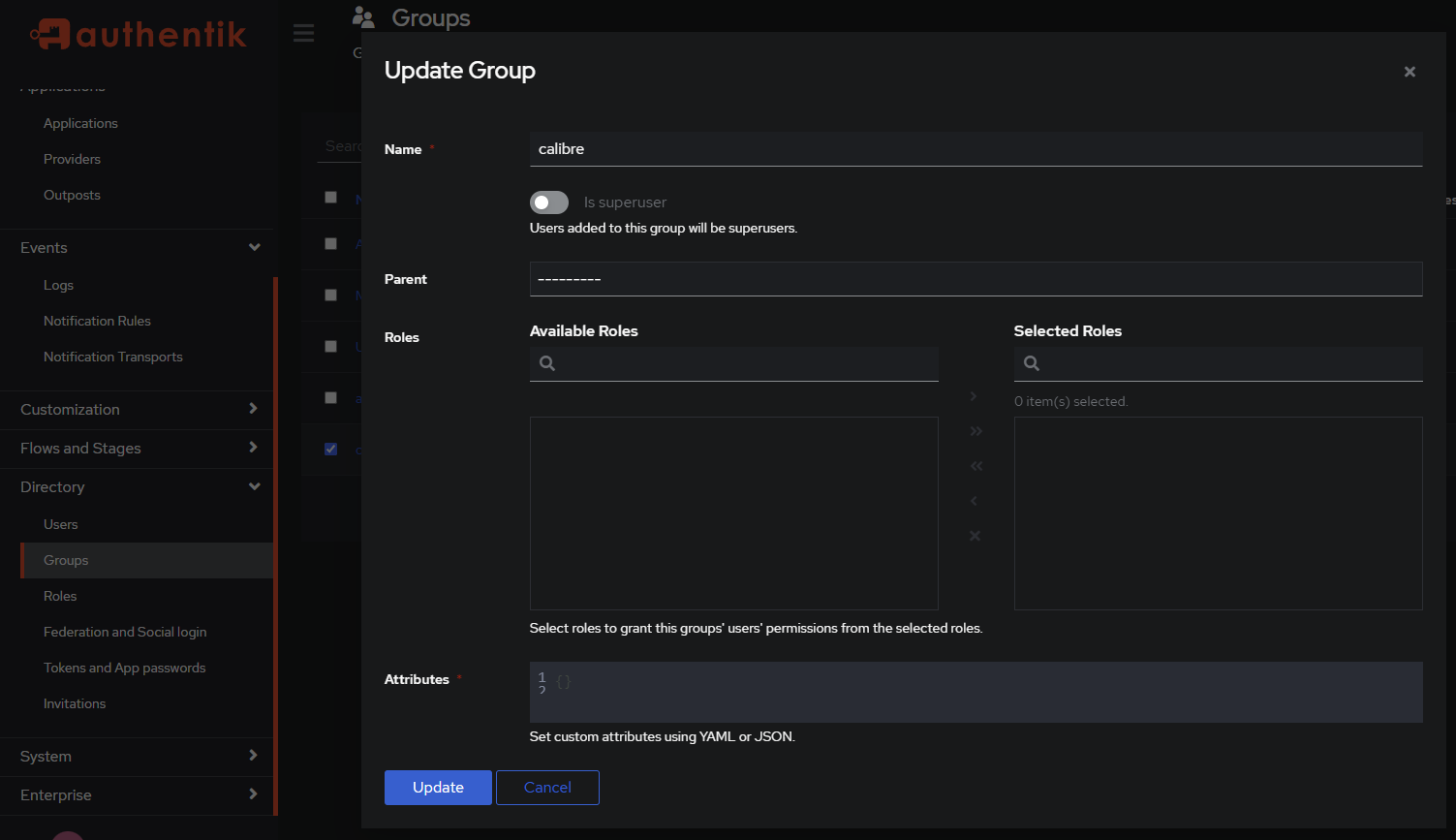This screenshot has width=1456, height=840.
Task: Click the Available Roles search field
Action: pyautogui.click(x=746, y=364)
